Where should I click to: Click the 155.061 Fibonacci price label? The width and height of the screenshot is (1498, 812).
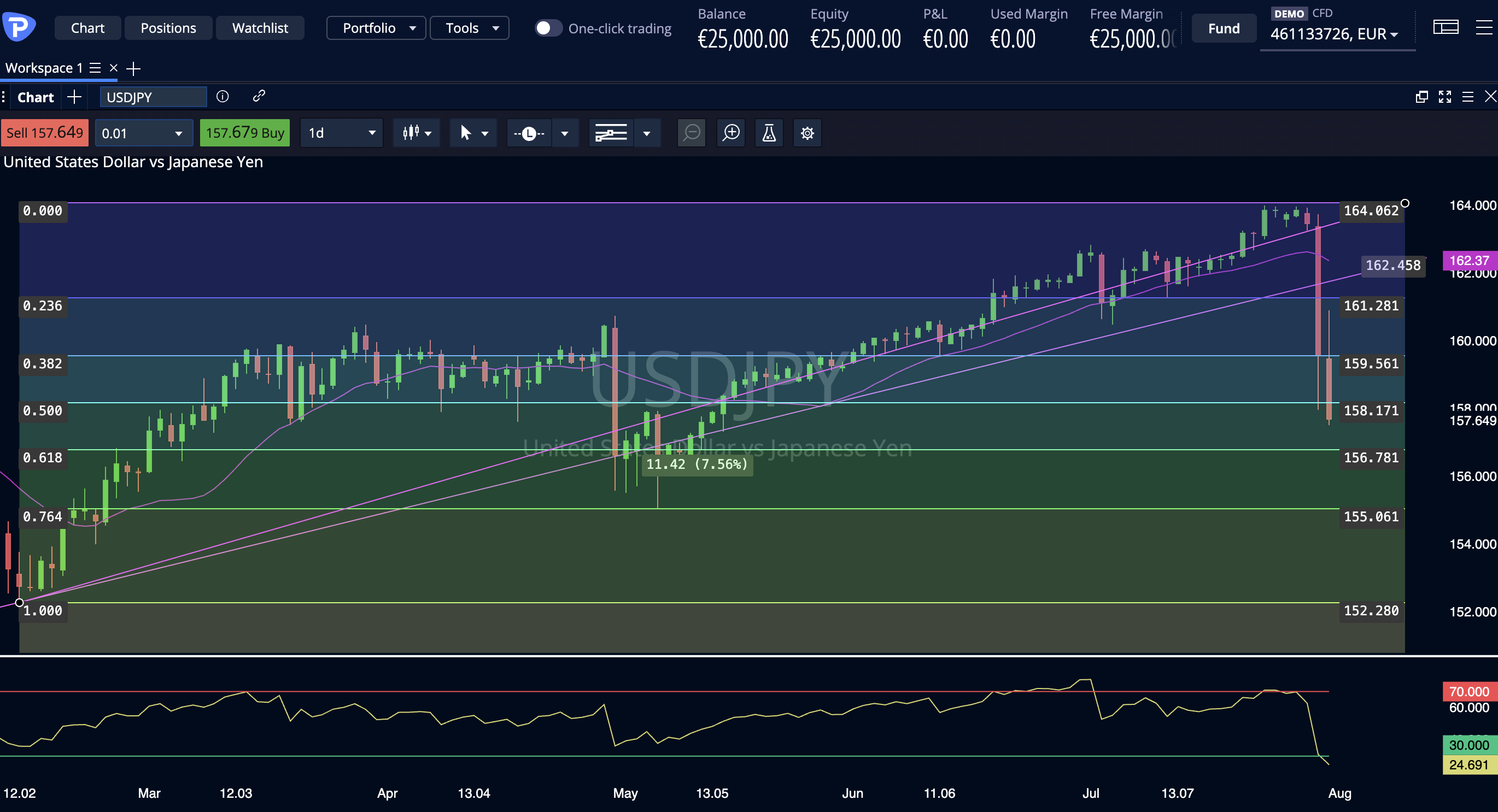tap(1371, 517)
